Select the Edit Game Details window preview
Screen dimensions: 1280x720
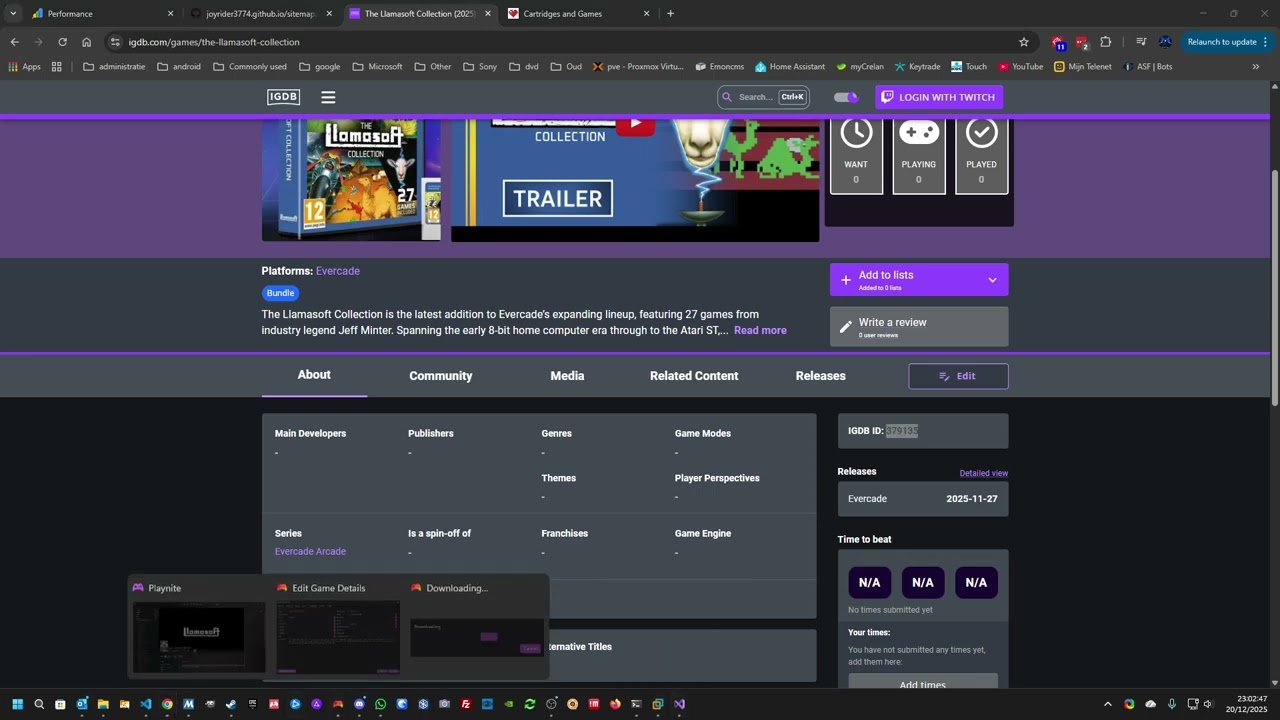pos(337,628)
